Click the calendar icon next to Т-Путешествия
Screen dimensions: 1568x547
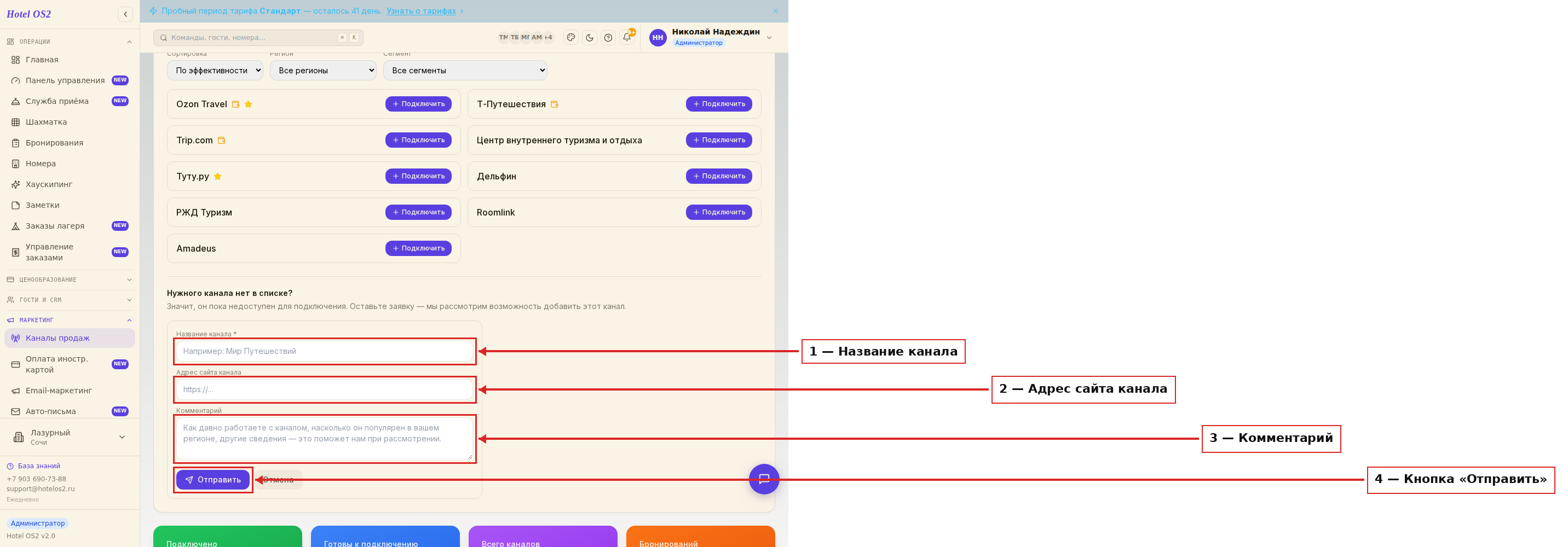[555, 104]
